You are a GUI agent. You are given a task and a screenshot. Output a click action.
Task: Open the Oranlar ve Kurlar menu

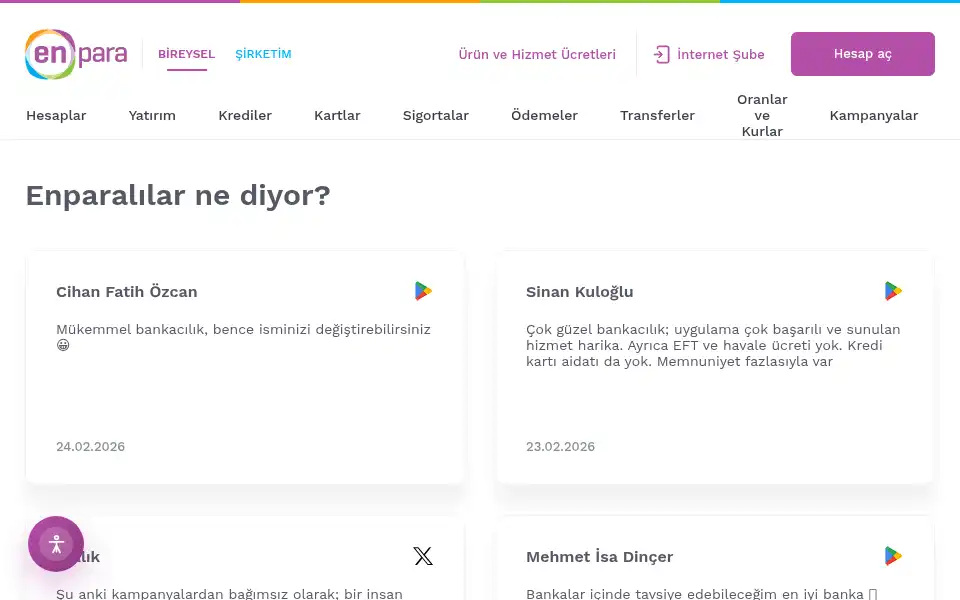(x=762, y=115)
